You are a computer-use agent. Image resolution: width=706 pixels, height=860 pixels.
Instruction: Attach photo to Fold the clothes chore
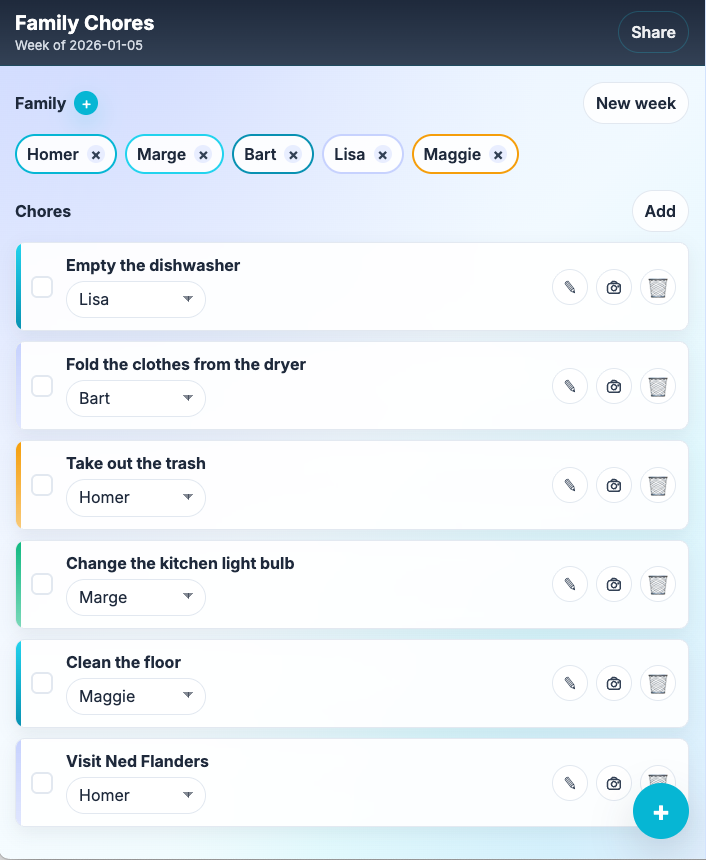tap(614, 386)
